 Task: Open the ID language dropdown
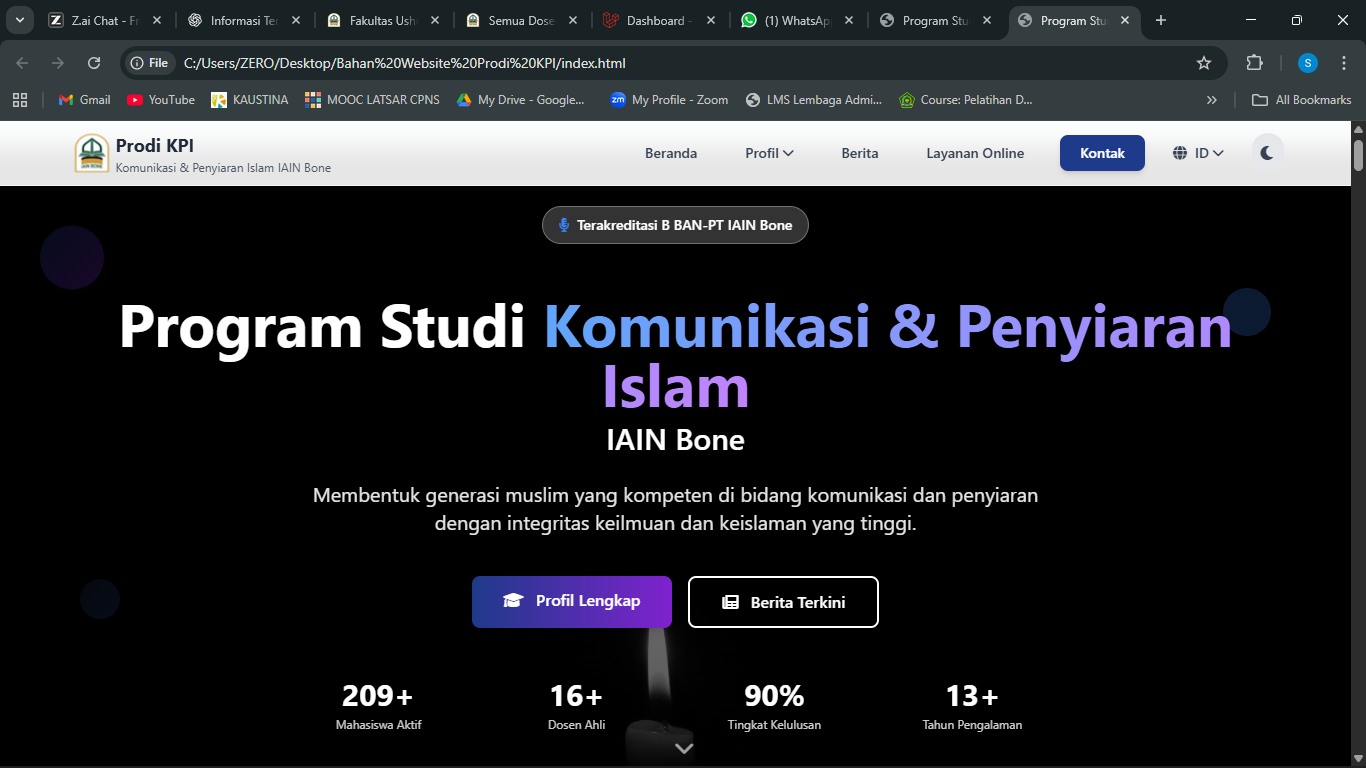pyautogui.click(x=1198, y=153)
